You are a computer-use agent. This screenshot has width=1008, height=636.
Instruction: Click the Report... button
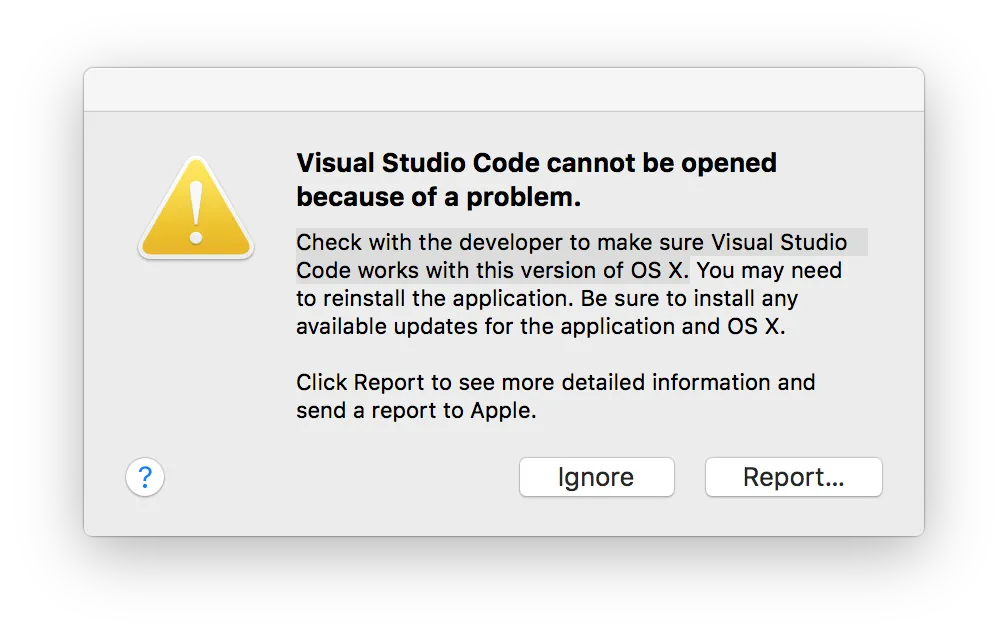(793, 477)
